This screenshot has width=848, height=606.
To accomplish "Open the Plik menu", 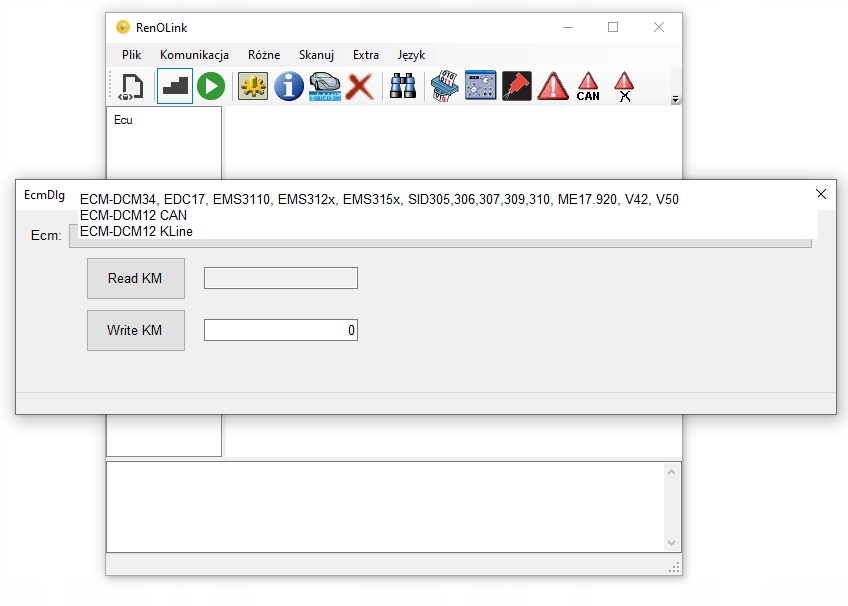I will pos(131,55).
